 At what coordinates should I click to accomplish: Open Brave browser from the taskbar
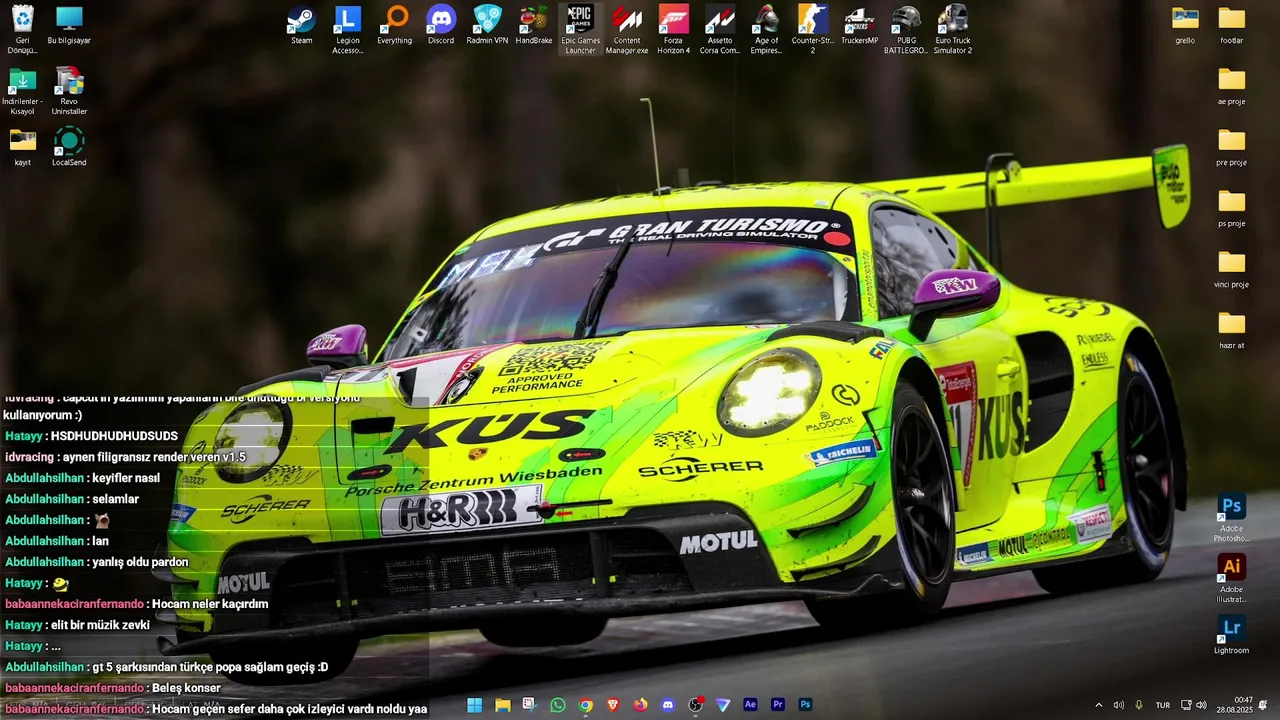click(612, 705)
